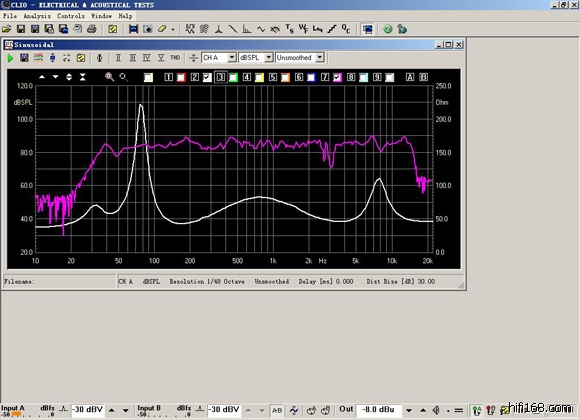This screenshot has height=420, width=580.
Task: Click the multicolor curves overlay icon
Action: tap(38, 58)
